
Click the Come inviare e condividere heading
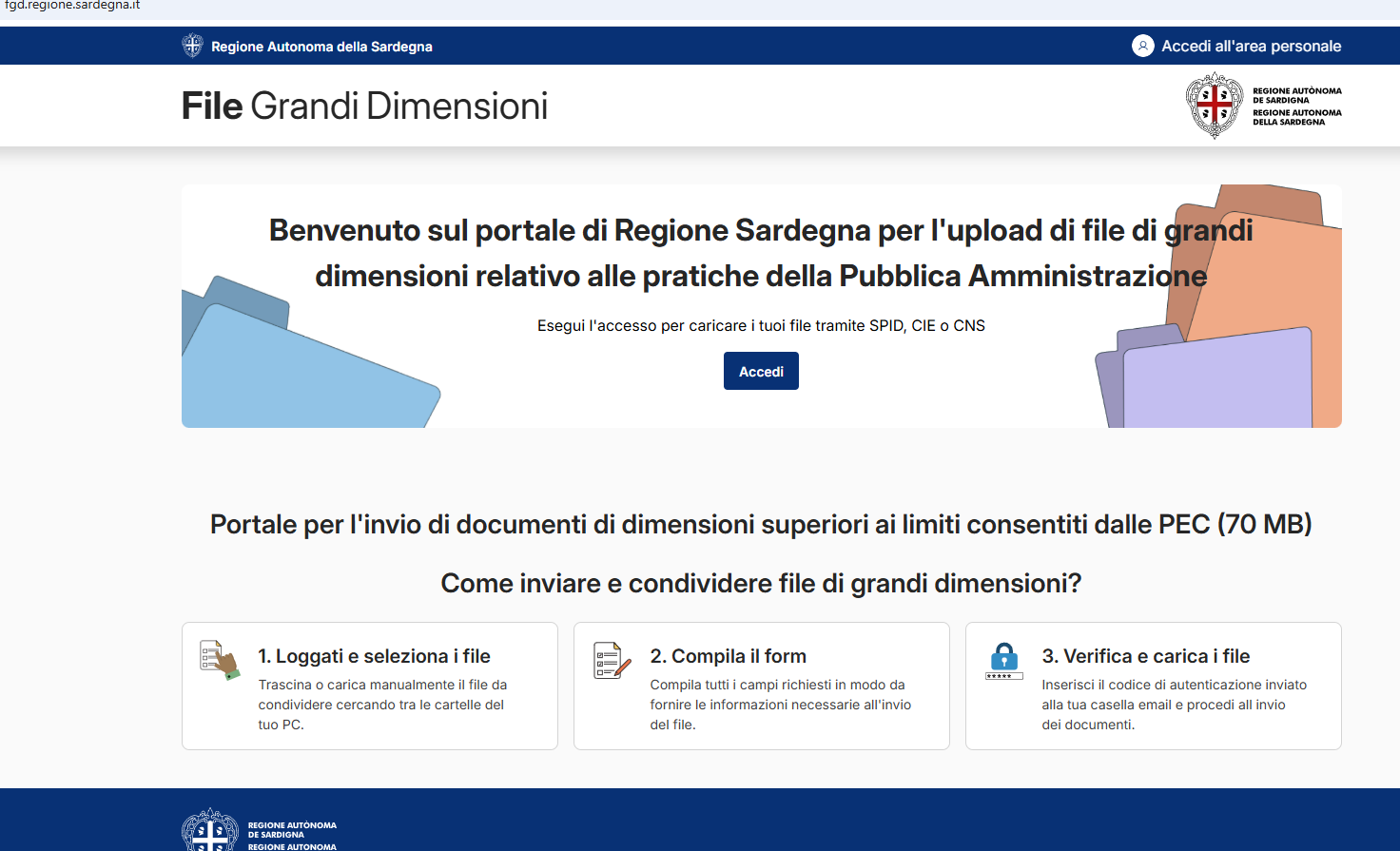coord(761,583)
